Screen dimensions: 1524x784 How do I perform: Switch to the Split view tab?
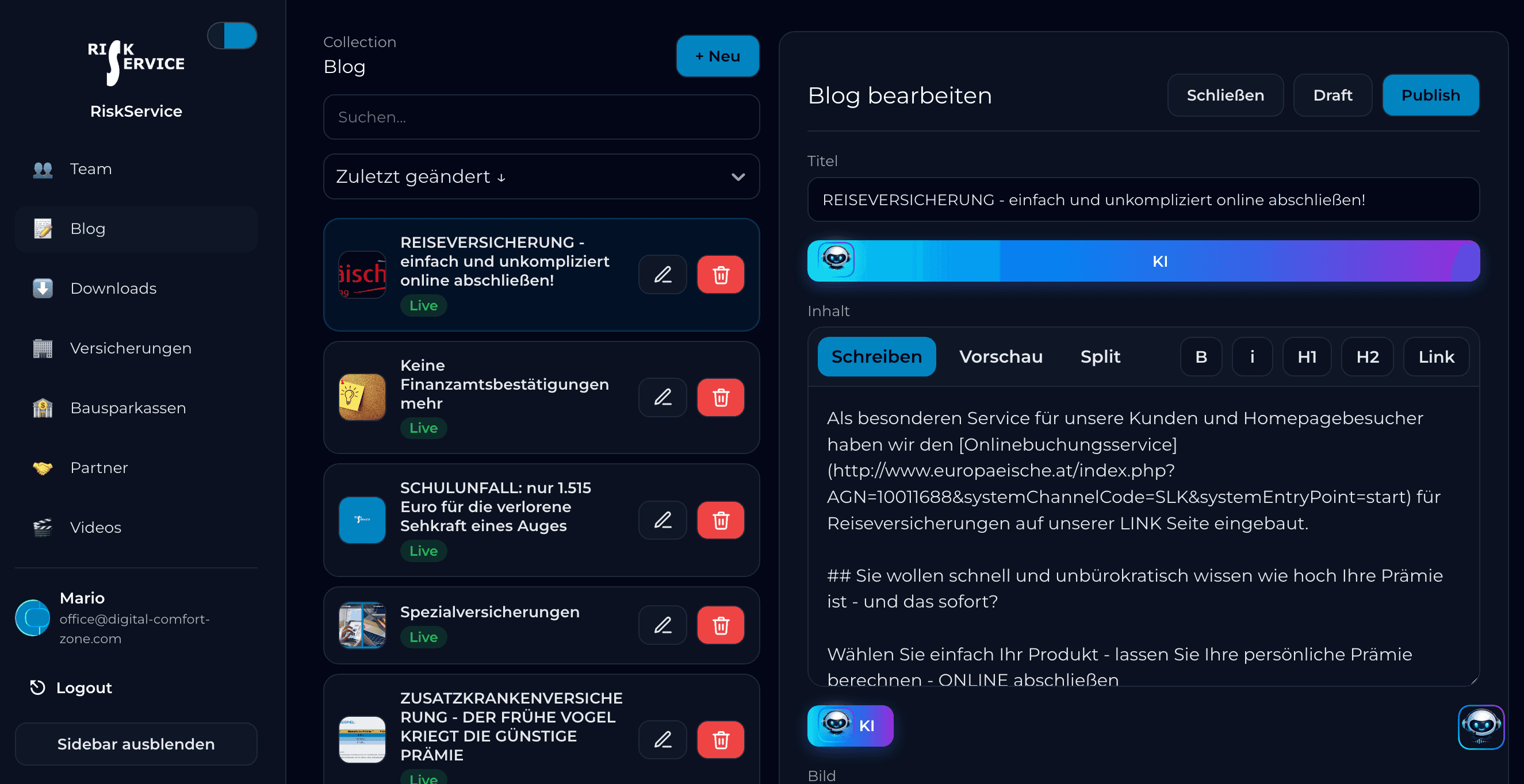coord(1100,356)
